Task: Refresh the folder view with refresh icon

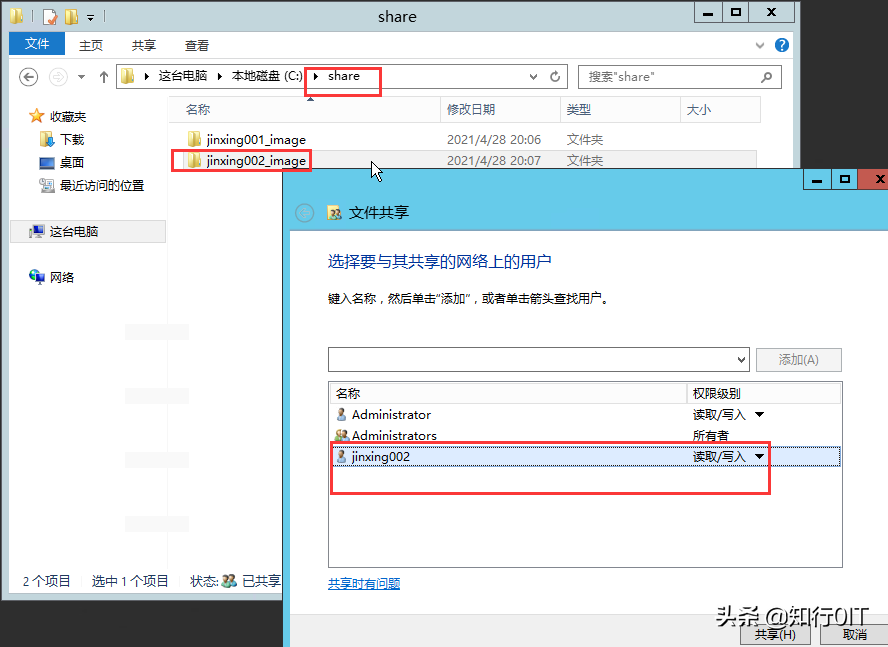Action: [557, 76]
